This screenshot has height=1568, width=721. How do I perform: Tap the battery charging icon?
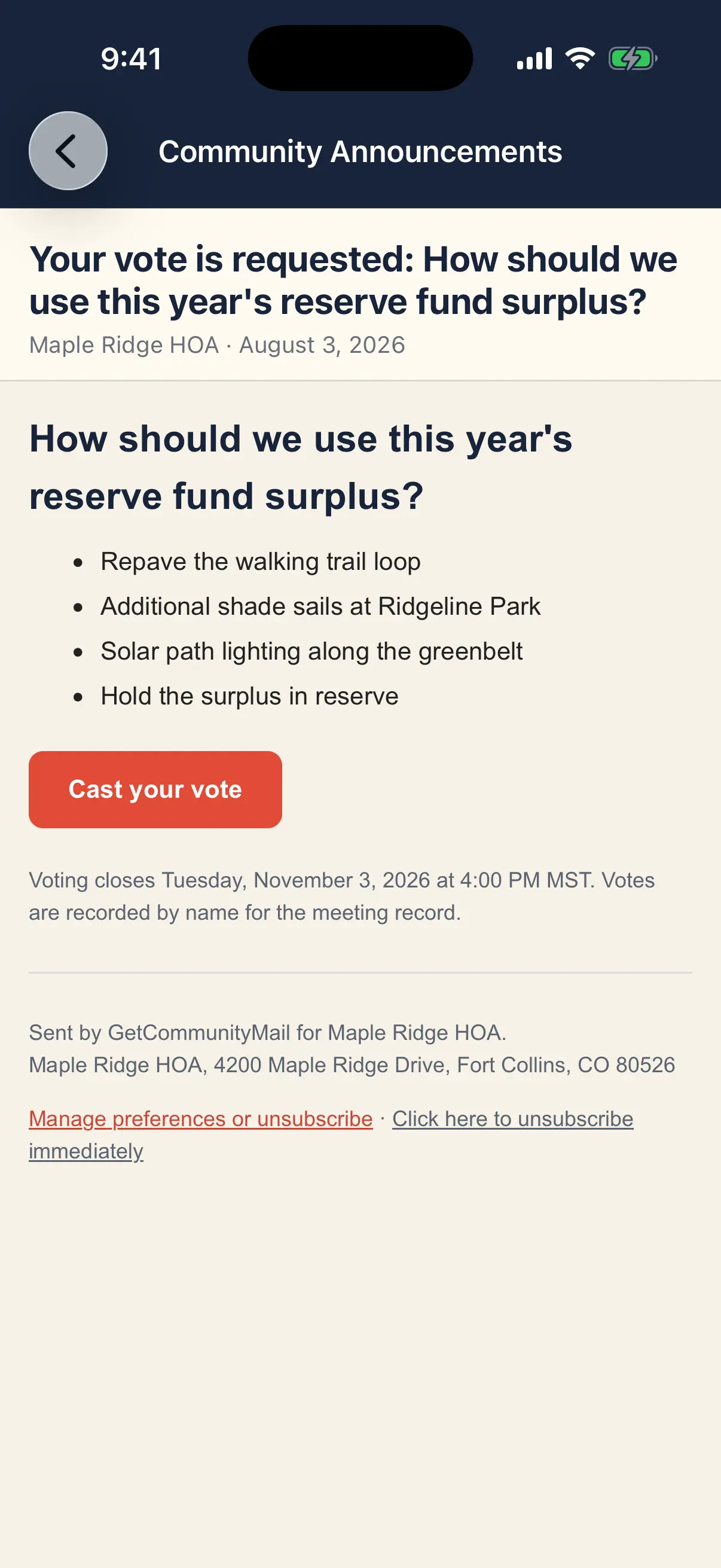click(x=633, y=59)
